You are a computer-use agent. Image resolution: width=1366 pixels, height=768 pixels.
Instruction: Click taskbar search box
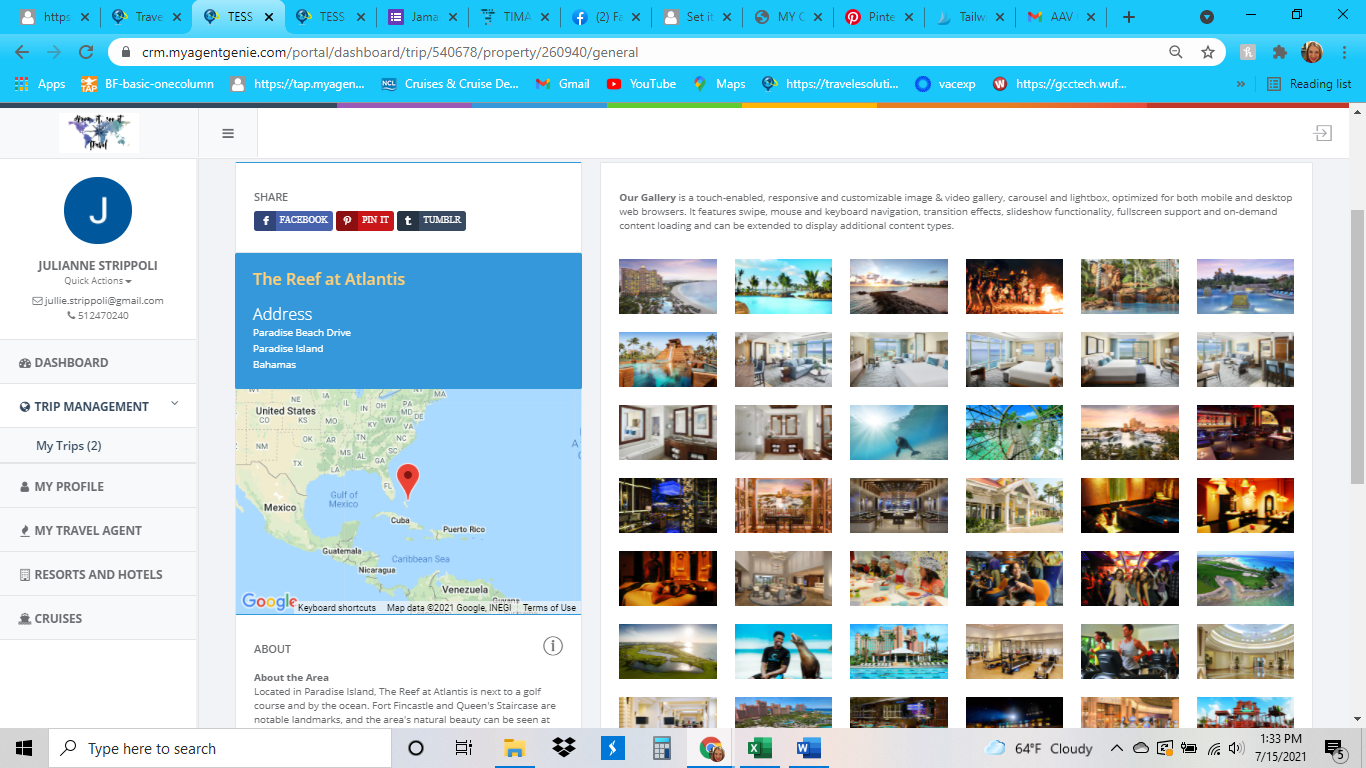220,748
